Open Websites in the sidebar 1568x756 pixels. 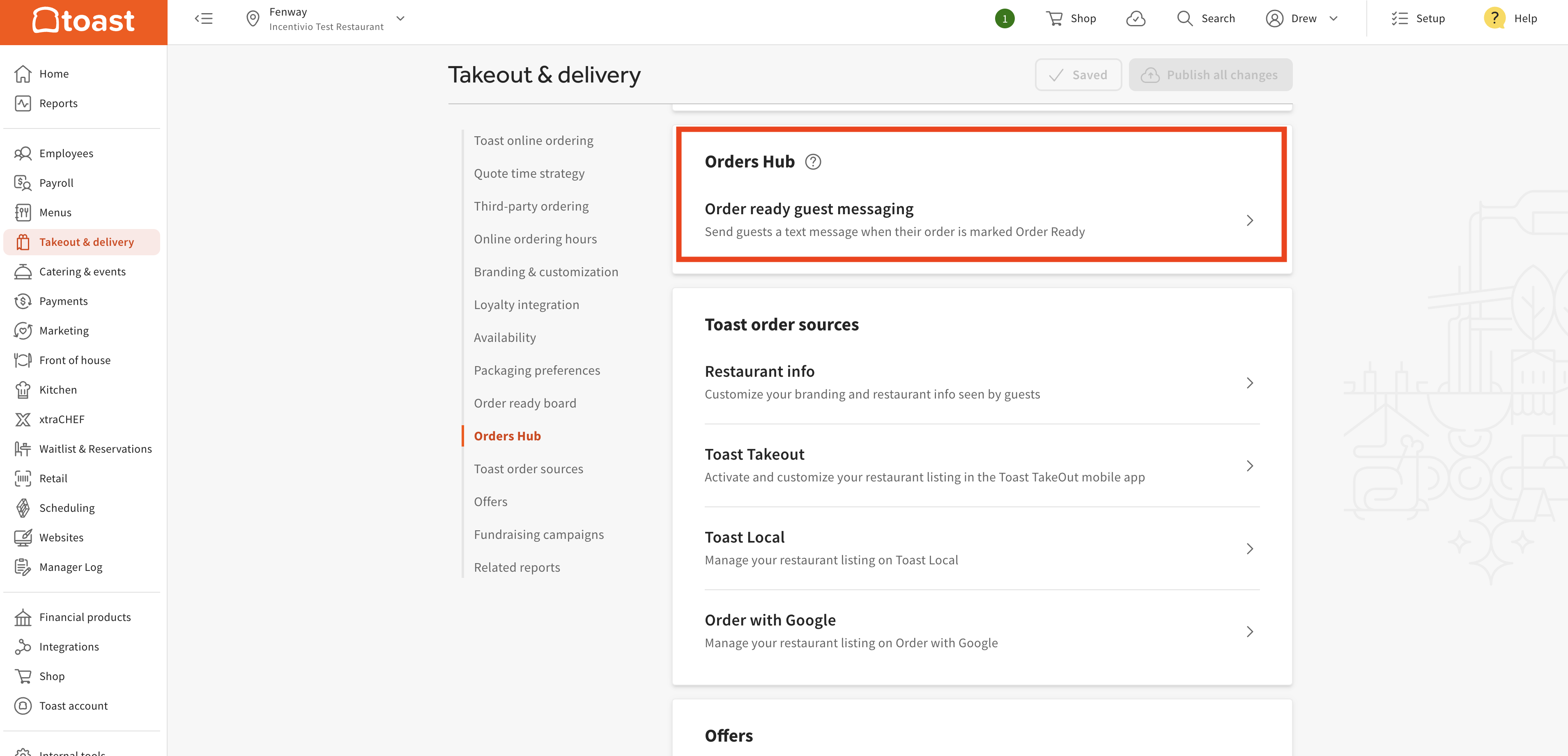pos(82,538)
